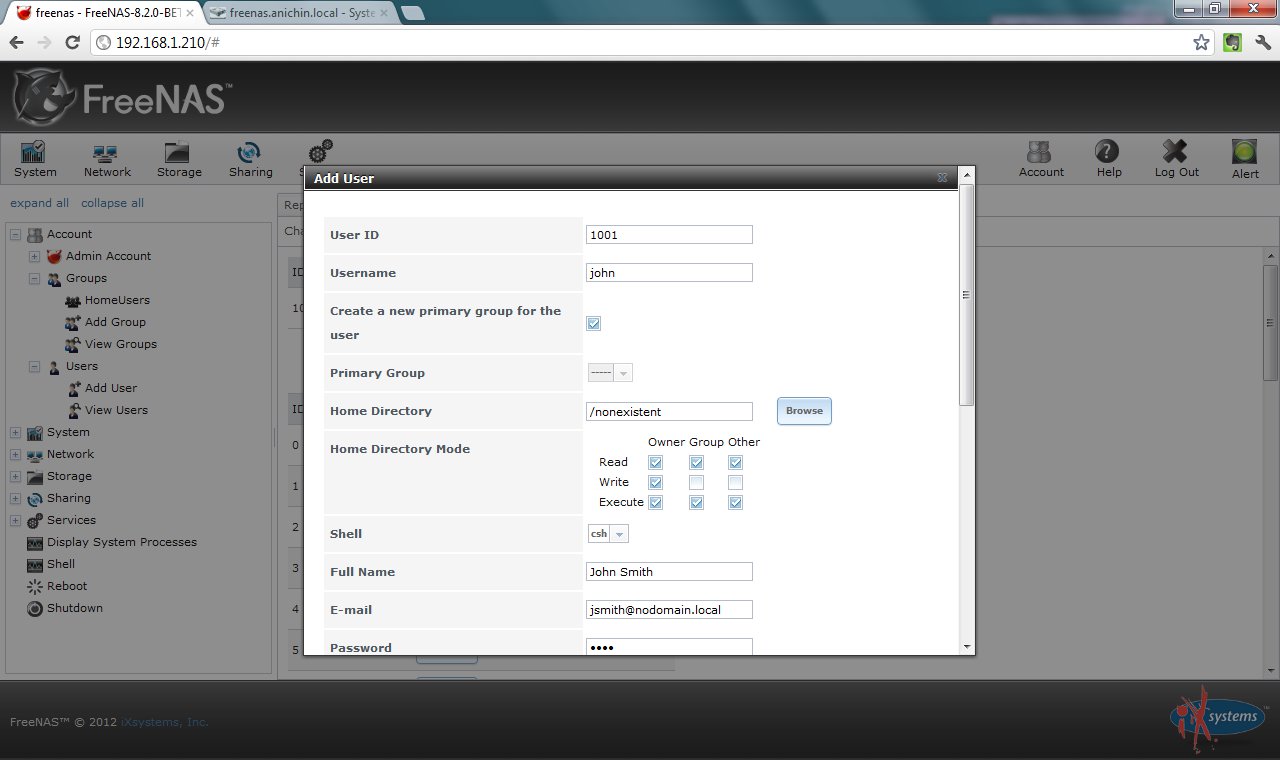Select Admin Account in the tree
This screenshot has height=760, width=1280.
(108, 256)
